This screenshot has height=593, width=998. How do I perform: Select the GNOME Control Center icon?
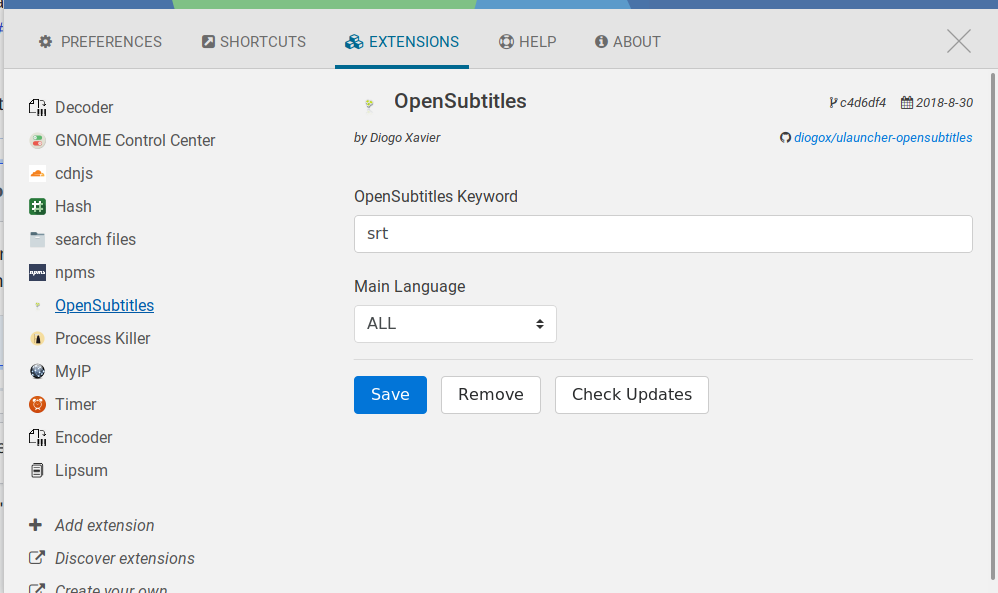coord(38,141)
